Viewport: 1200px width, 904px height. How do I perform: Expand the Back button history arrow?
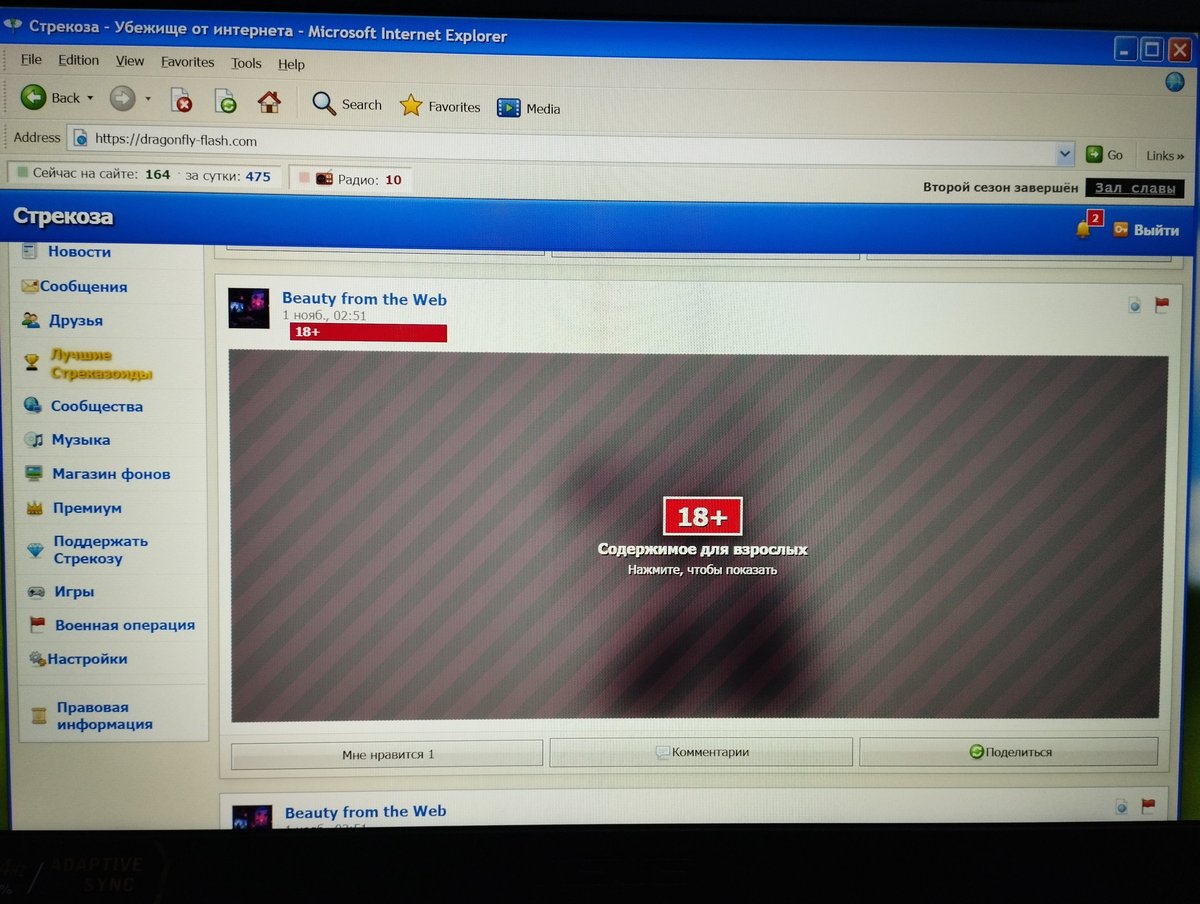tap(90, 98)
